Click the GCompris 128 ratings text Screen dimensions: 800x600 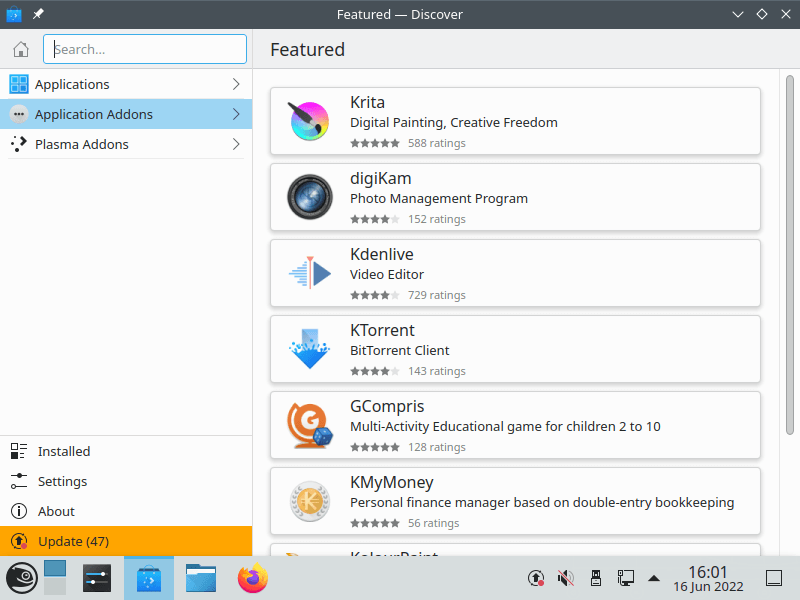pyautogui.click(x=437, y=447)
